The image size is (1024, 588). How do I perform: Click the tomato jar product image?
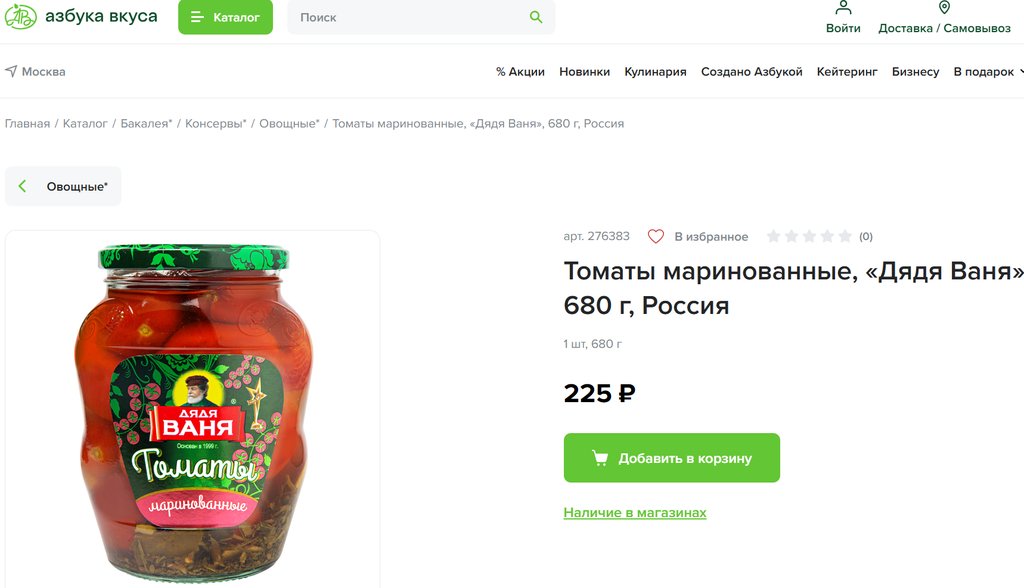(193, 410)
